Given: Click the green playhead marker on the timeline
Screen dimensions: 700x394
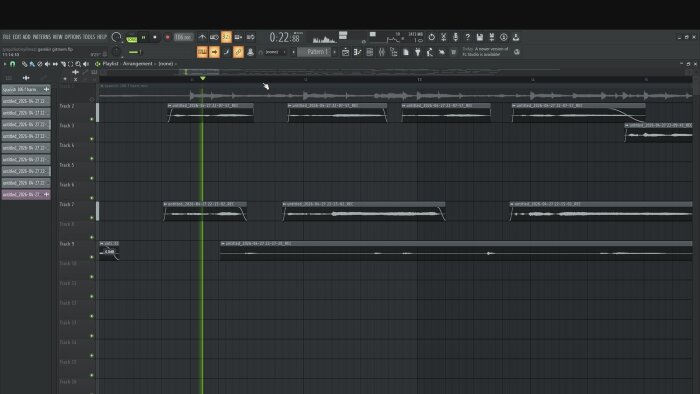Looking at the screenshot, I should [203, 79].
